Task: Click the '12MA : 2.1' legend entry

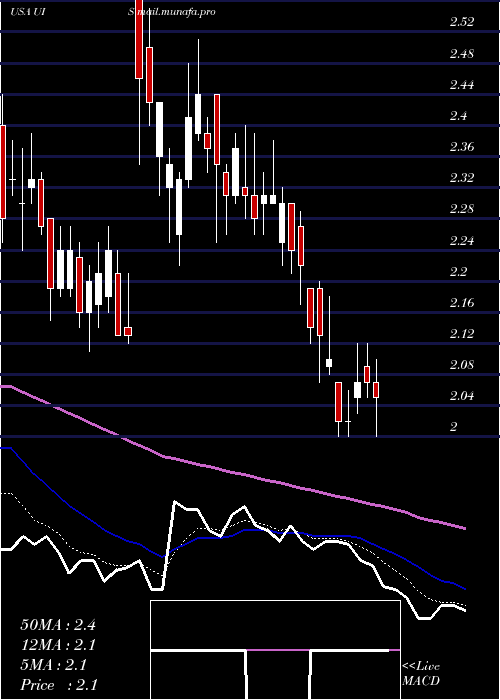Action: coord(58,644)
